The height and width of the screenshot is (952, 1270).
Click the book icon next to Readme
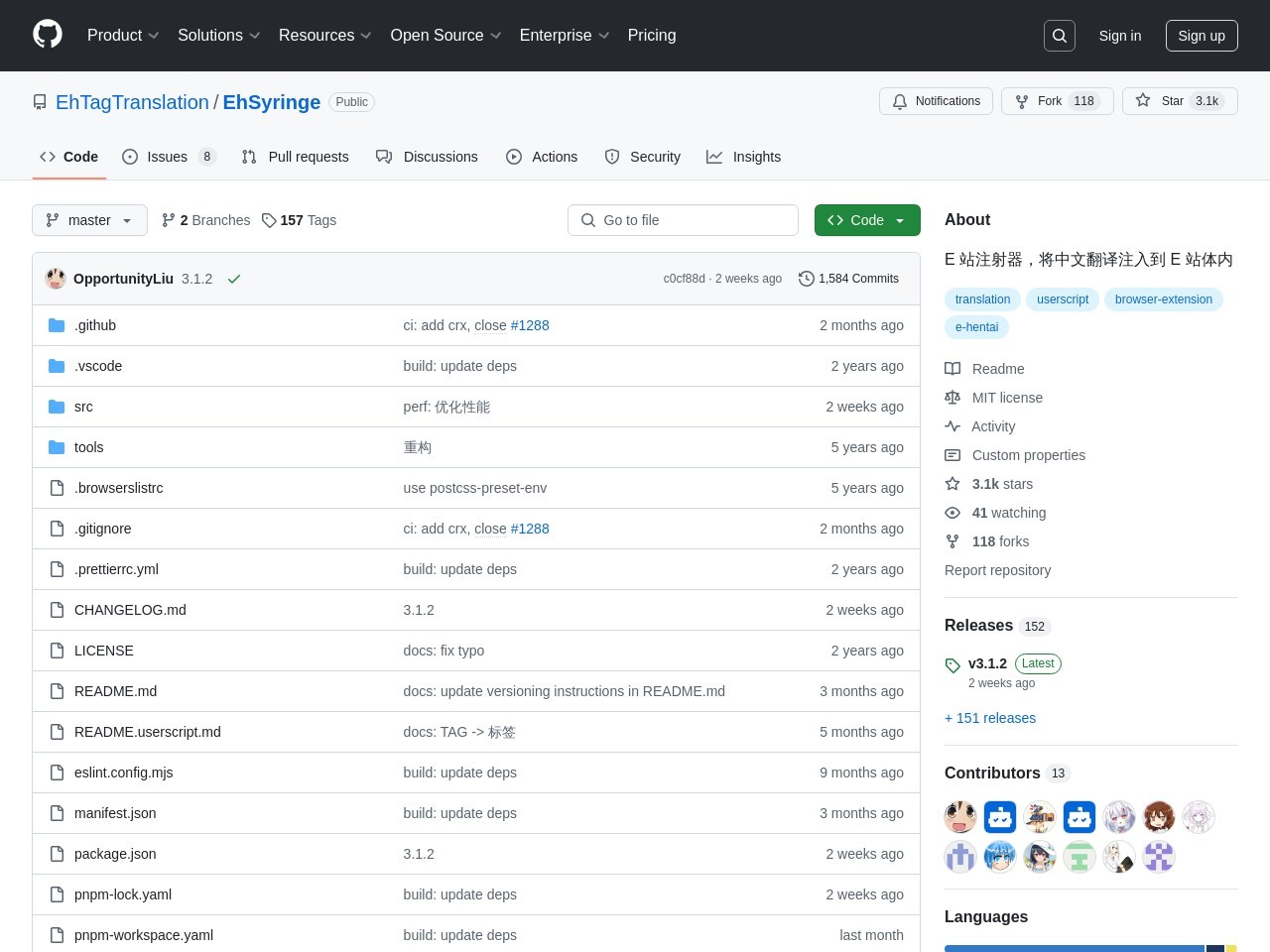click(952, 369)
